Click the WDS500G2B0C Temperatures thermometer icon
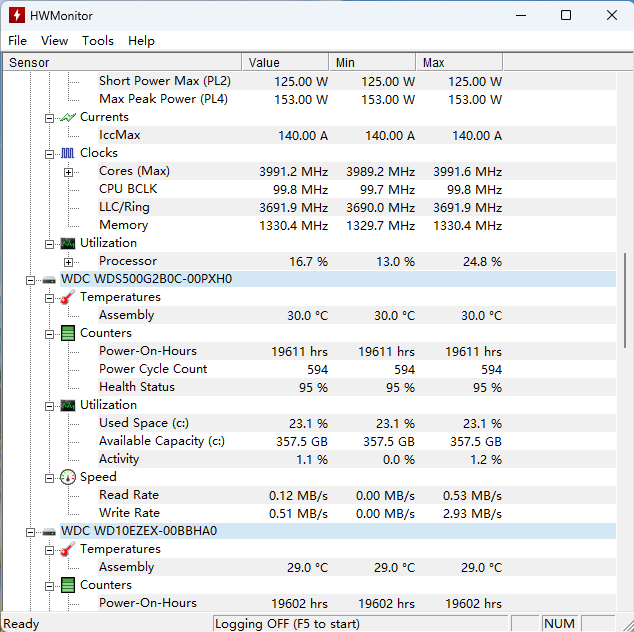 68,297
